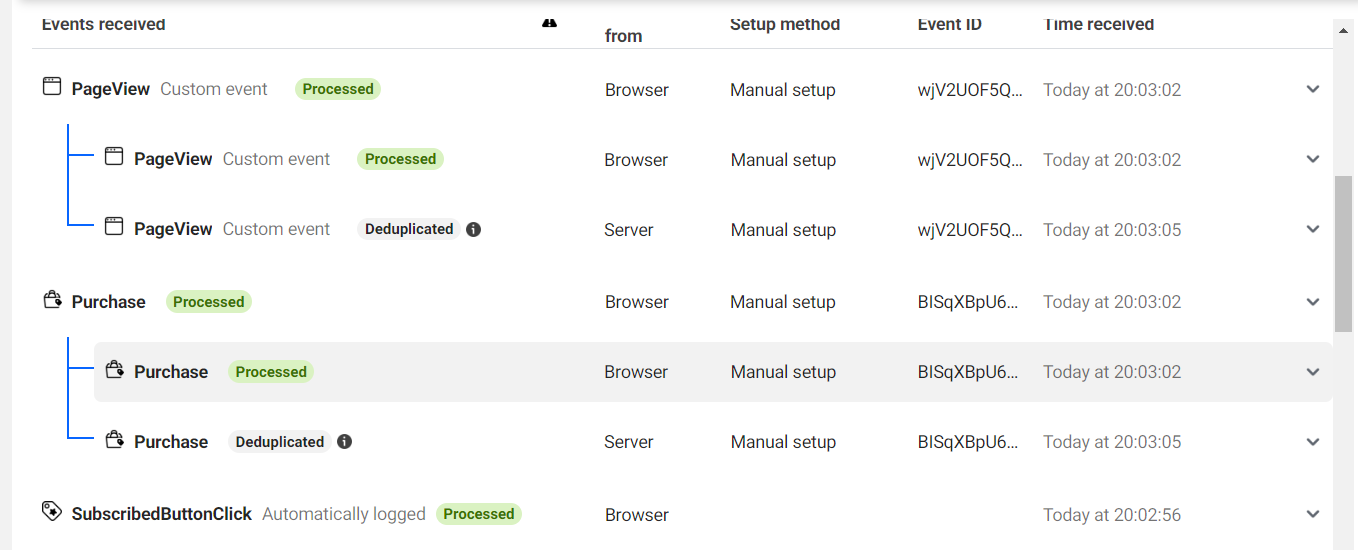Viewport: 1358px width, 550px height.
Task: Click the top-level PageView browser window icon
Action: point(52,87)
